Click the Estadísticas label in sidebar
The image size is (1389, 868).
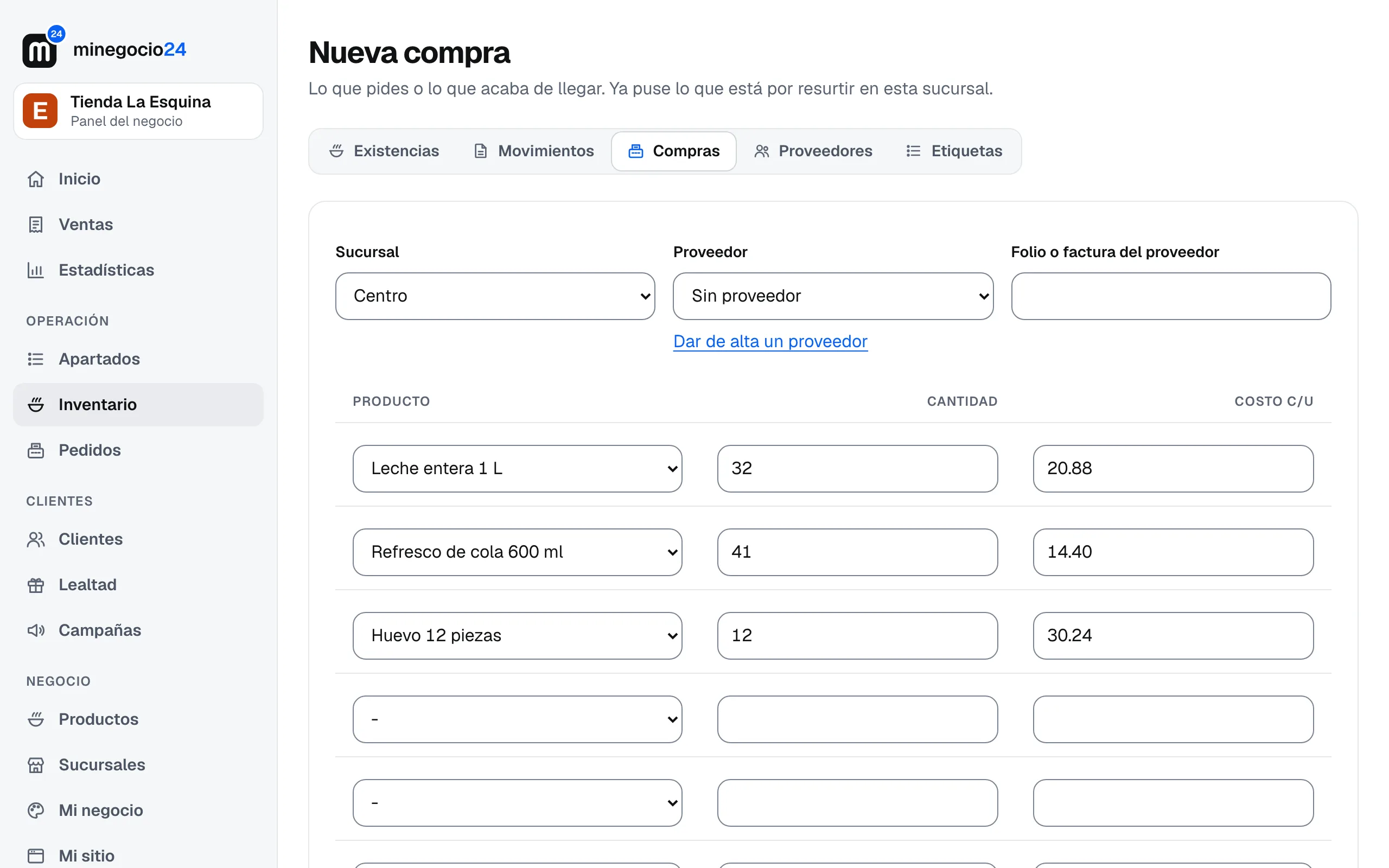click(x=106, y=270)
